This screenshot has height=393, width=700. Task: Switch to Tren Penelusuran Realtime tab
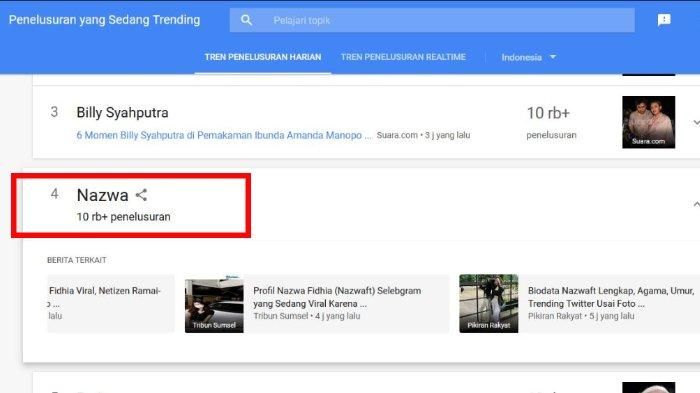pos(403,57)
